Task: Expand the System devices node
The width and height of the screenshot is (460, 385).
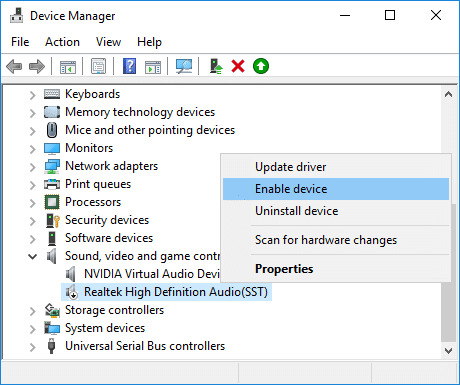Action: 32,329
